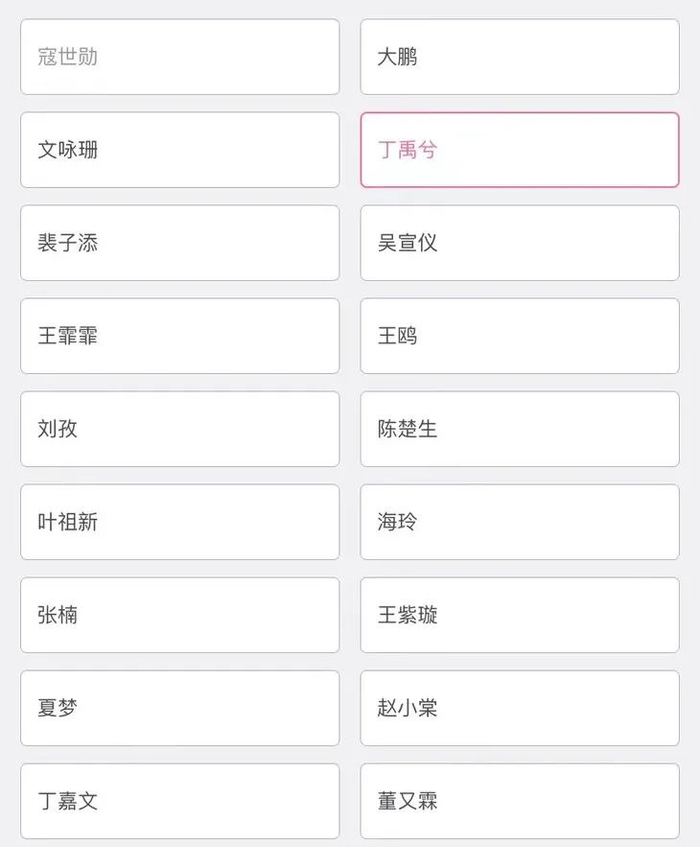The width and height of the screenshot is (700, 847).
Task: Select the 大鹏 option
Action: 519,57
